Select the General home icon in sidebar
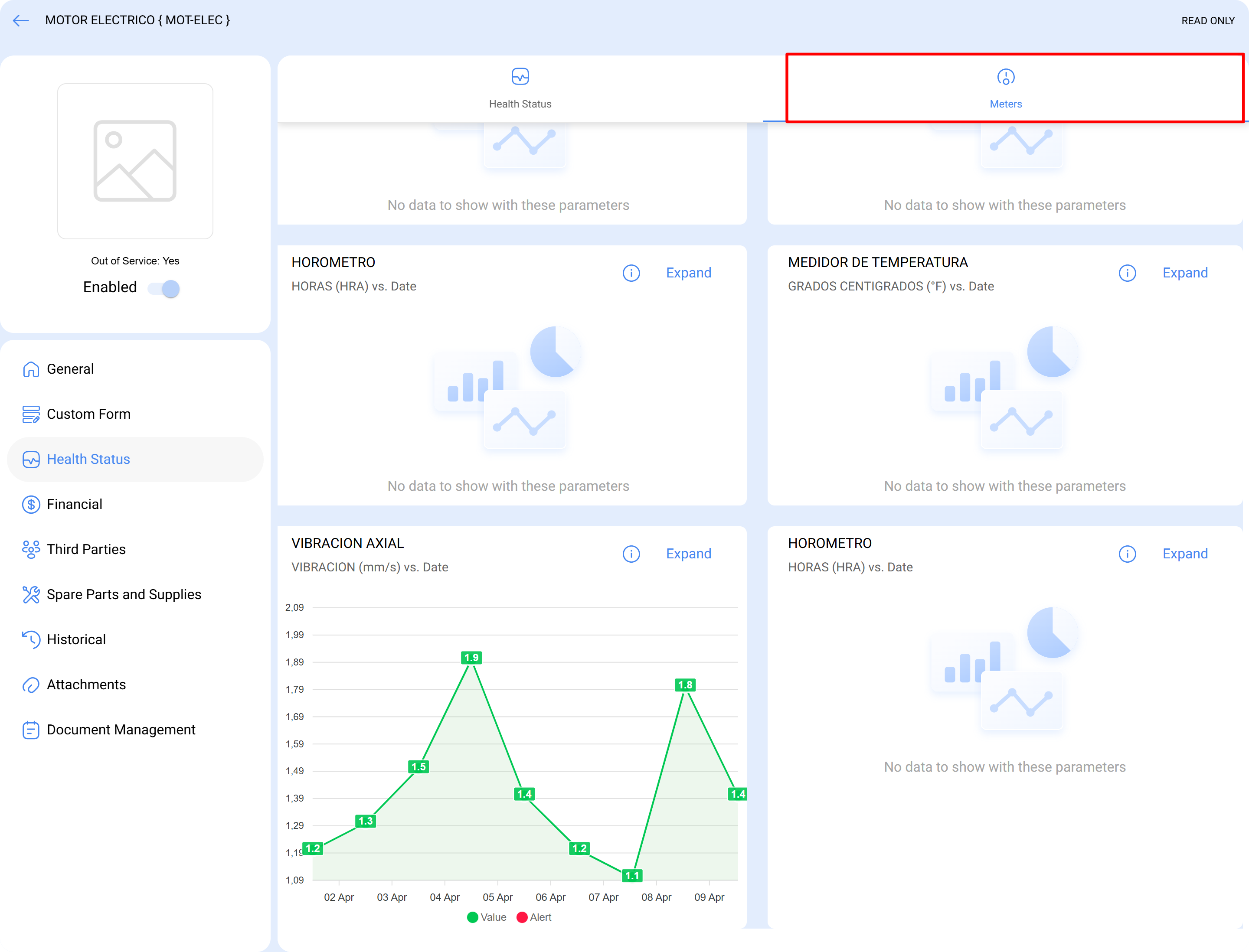This screenshot has height=952, width=1249. tap(31, 369)
